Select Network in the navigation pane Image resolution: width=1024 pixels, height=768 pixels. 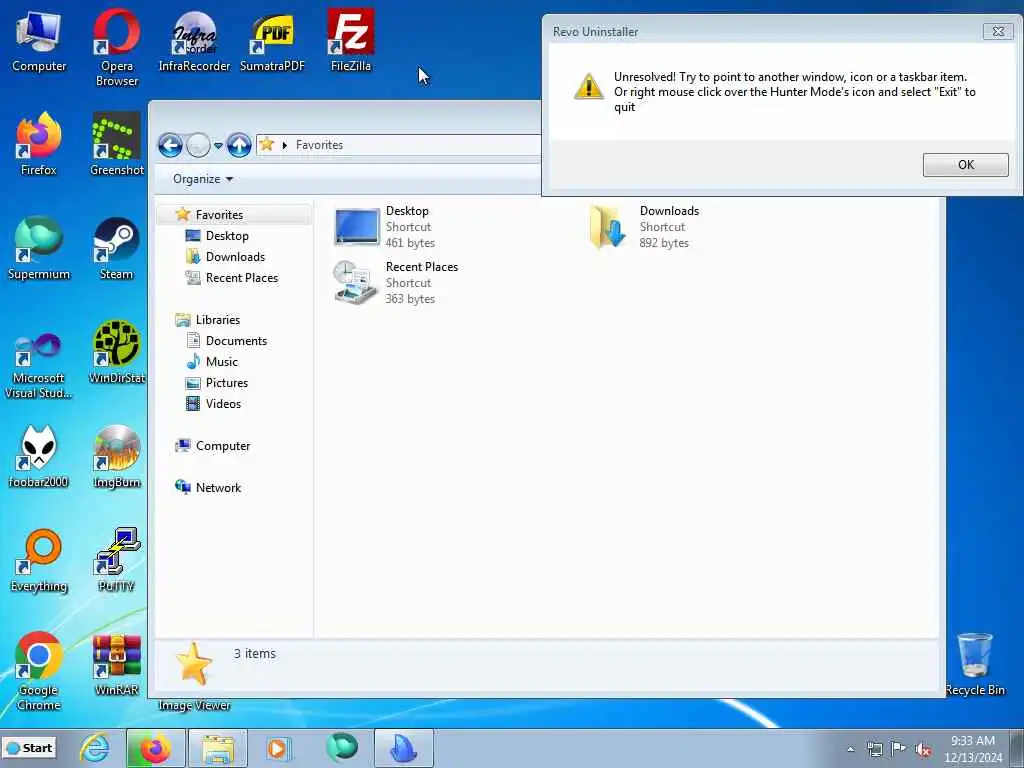[x=218, y=488]
